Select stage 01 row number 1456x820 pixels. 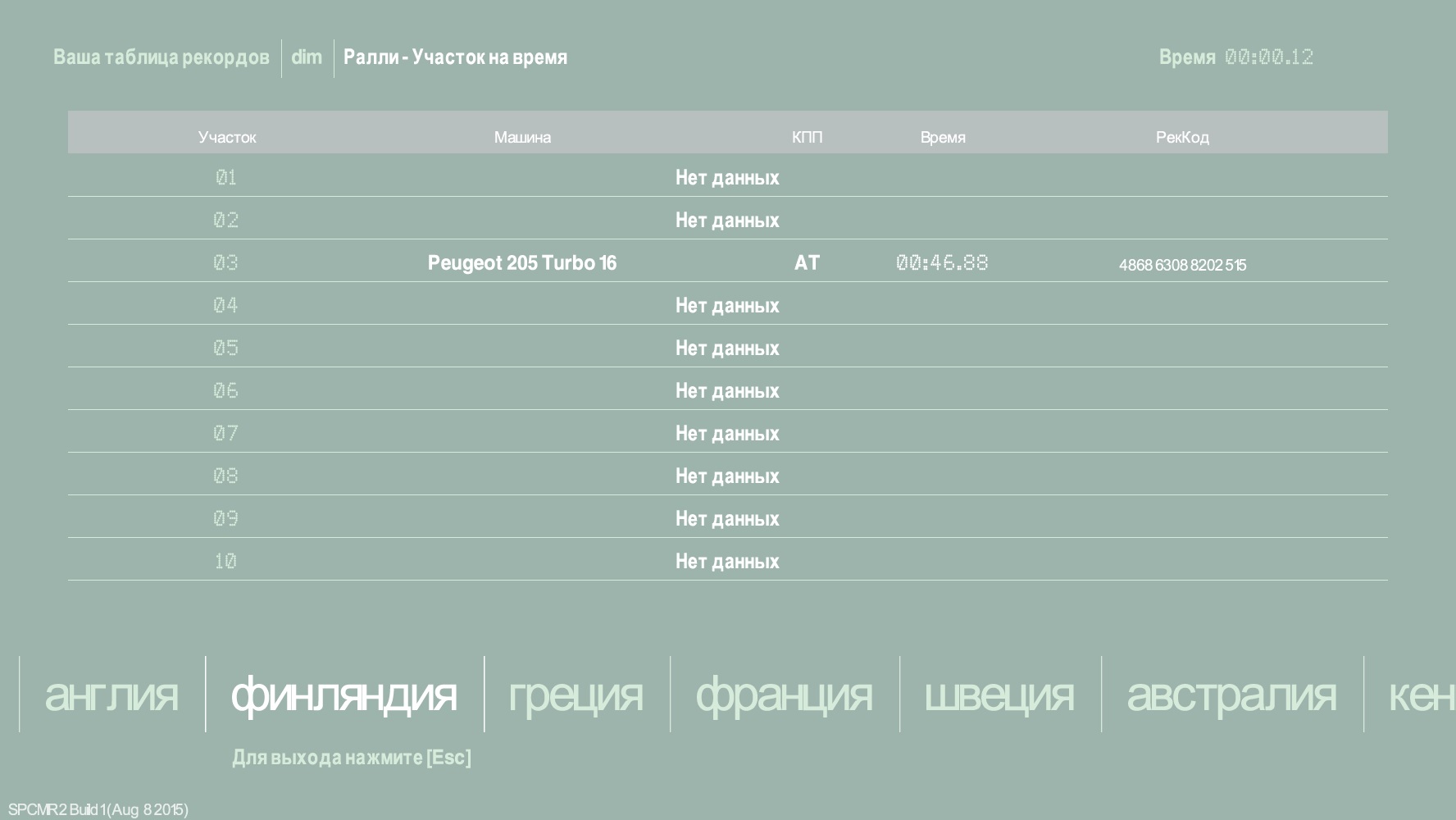coord(226,177)
